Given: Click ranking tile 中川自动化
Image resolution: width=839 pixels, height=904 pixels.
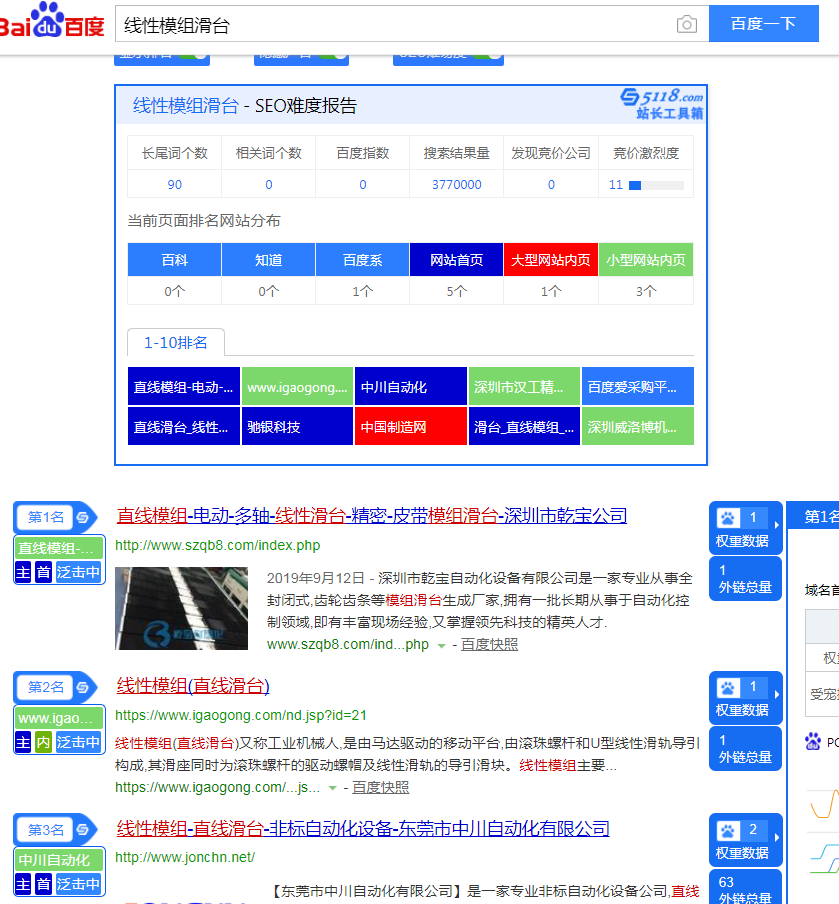Looking at the screenshot, I should [411, 386].
